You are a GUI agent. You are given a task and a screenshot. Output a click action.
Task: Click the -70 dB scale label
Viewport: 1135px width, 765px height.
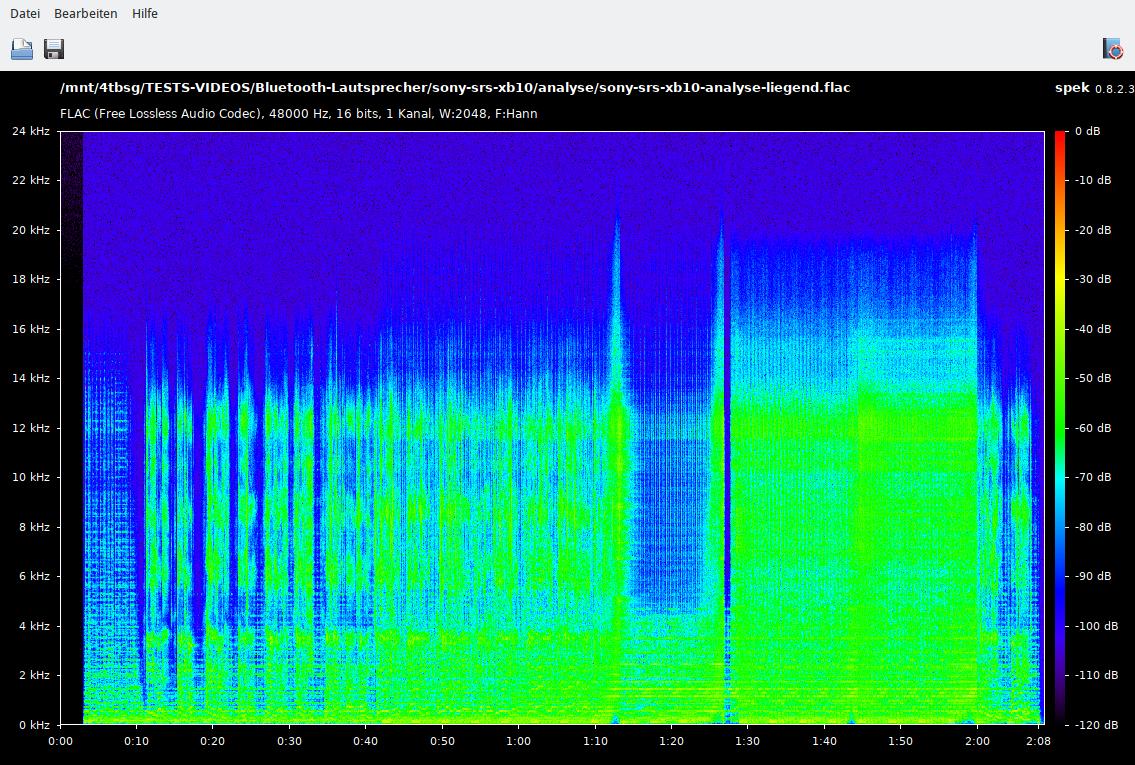tap(1092, 478)
